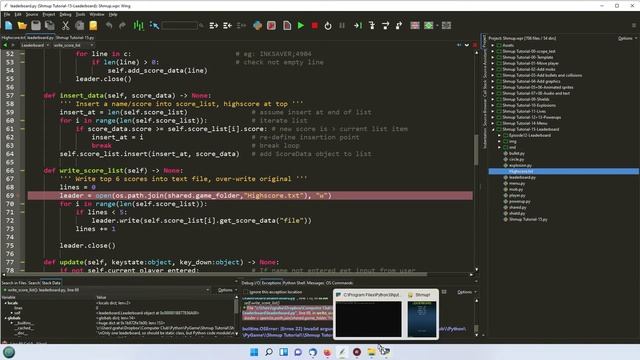Screen dimensions: 640x360
Task: Outdent the selected lines
Action: pyautogui.click(x=227, y=25)
